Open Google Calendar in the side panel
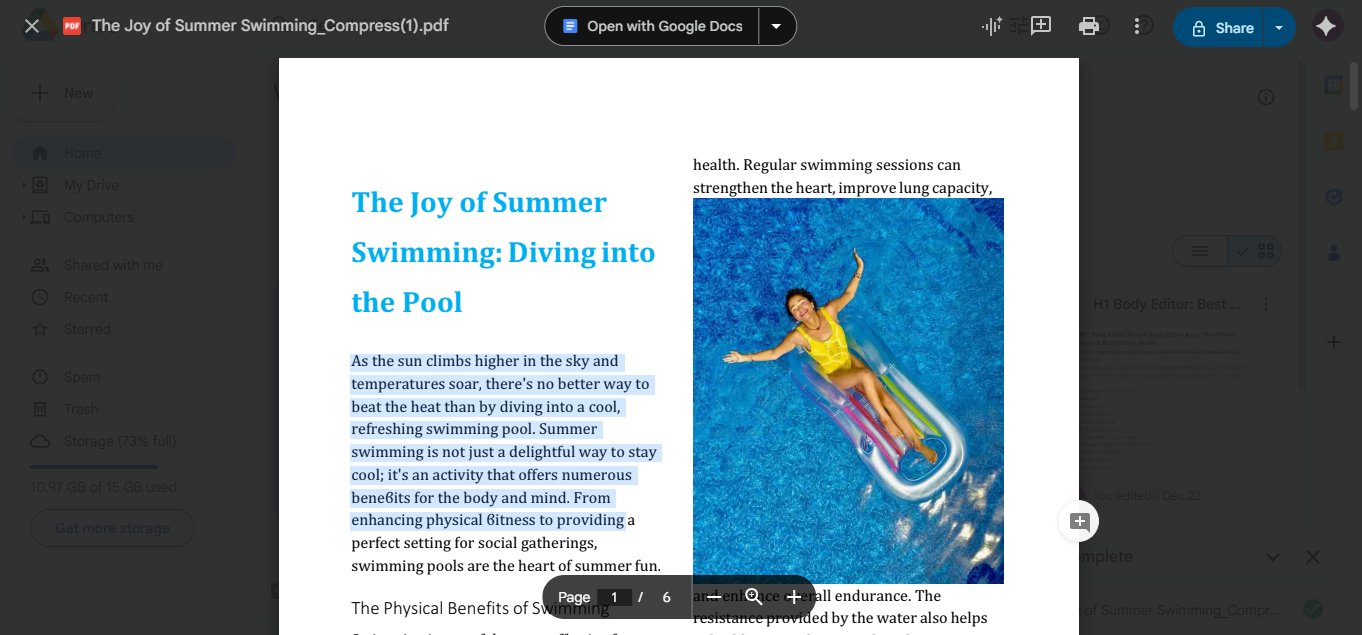1362x635 pixels. [x=1334, y=86]
